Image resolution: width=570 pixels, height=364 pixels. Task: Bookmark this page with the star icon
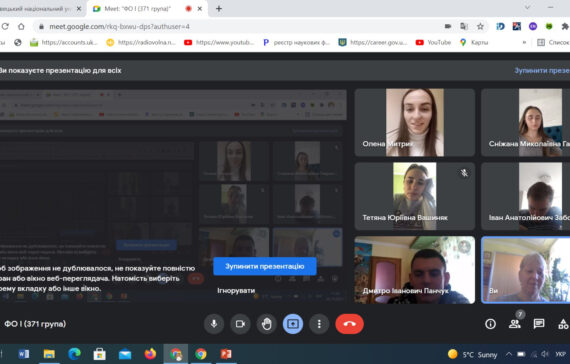pos(480,26)
